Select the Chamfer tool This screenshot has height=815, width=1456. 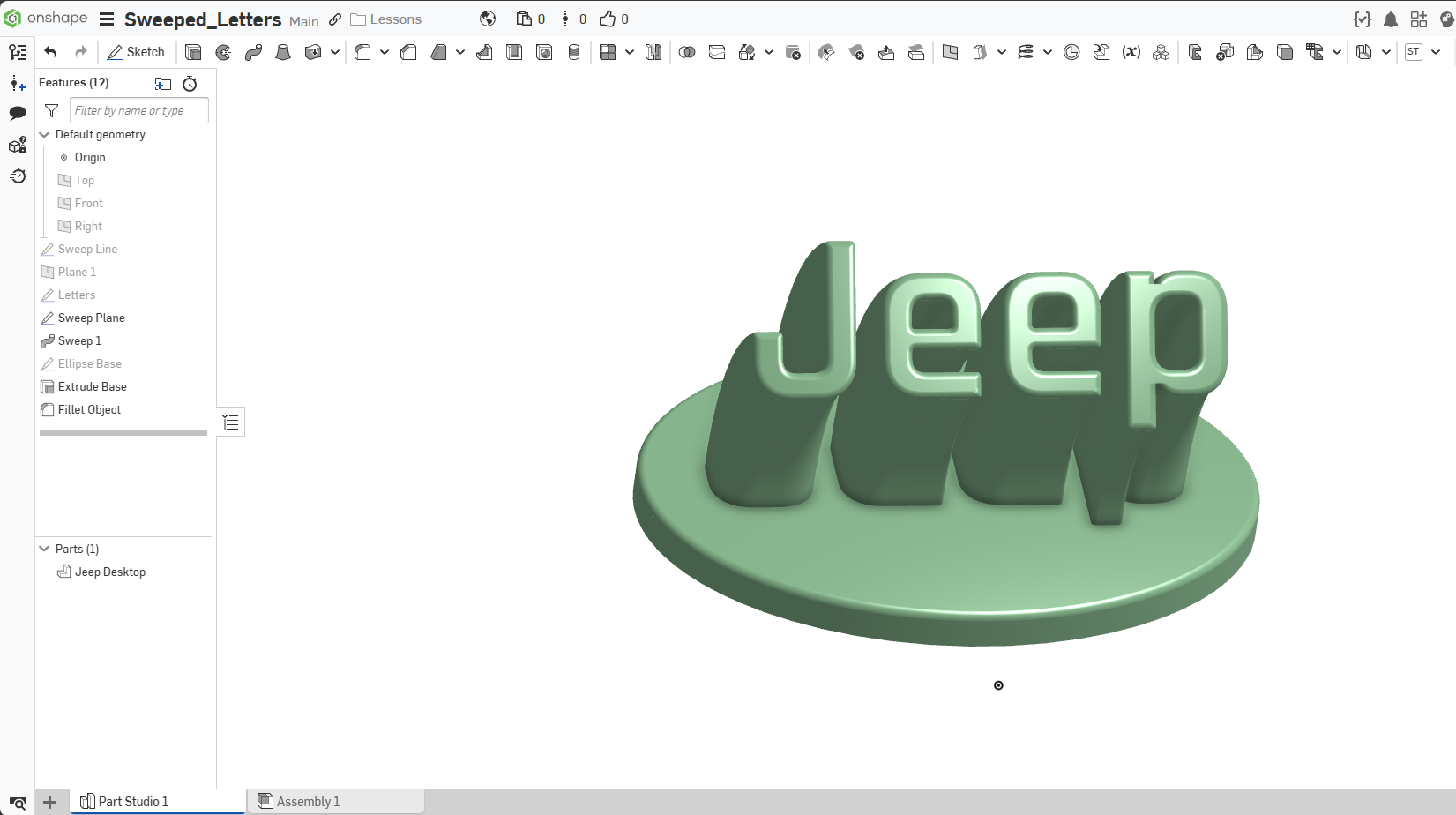tap(408, 52)
